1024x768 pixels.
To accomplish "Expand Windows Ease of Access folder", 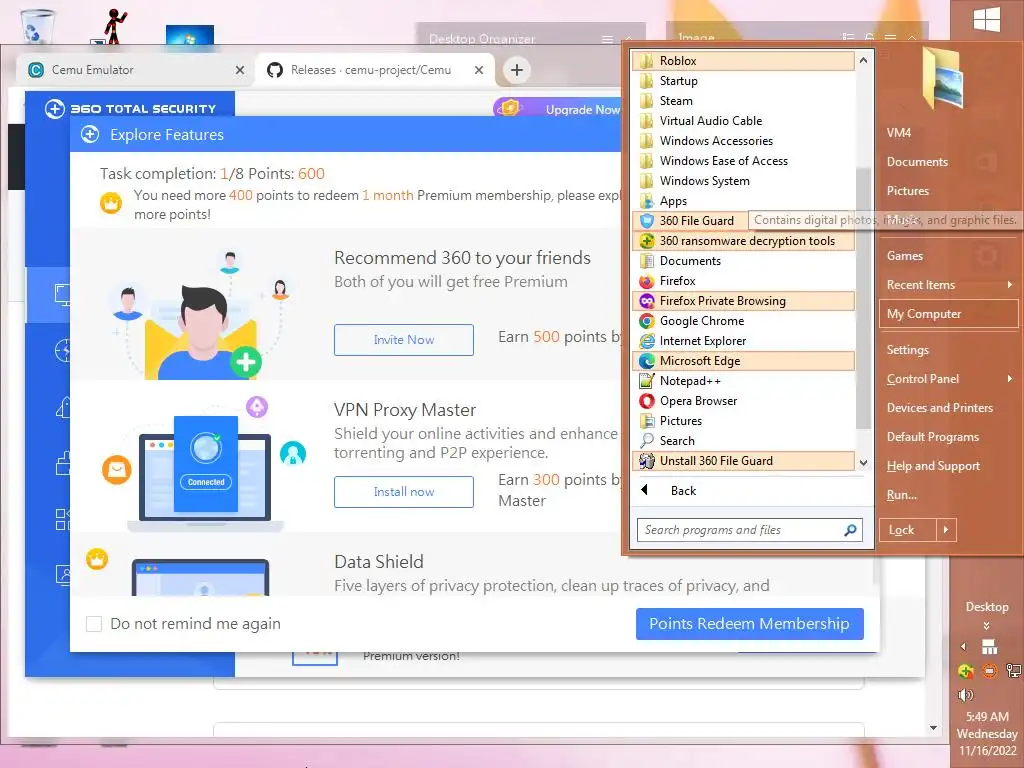I will click(x=743, y=161).
